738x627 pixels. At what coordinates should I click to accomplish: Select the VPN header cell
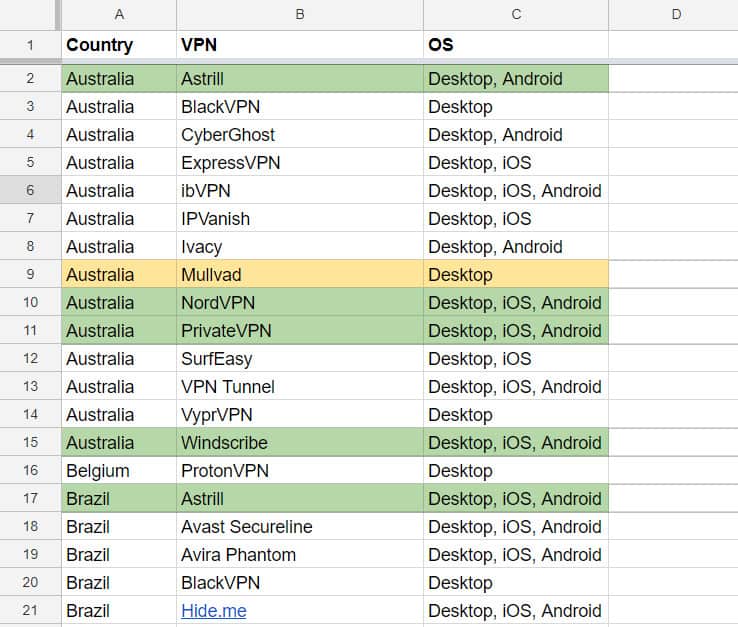[x=300, y=45]
